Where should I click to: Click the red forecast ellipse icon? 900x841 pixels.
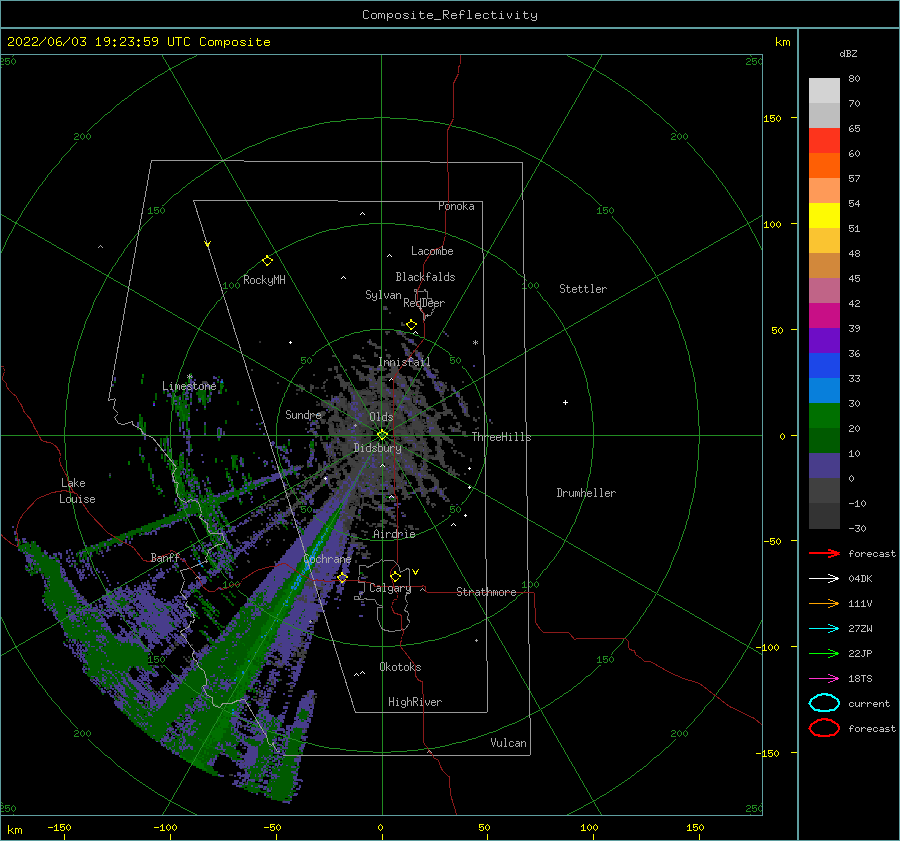[x=824, y=728]
